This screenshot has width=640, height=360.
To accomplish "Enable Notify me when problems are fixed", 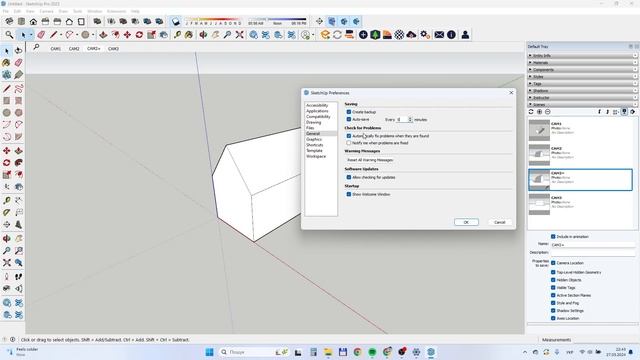I will coord(349,143).
